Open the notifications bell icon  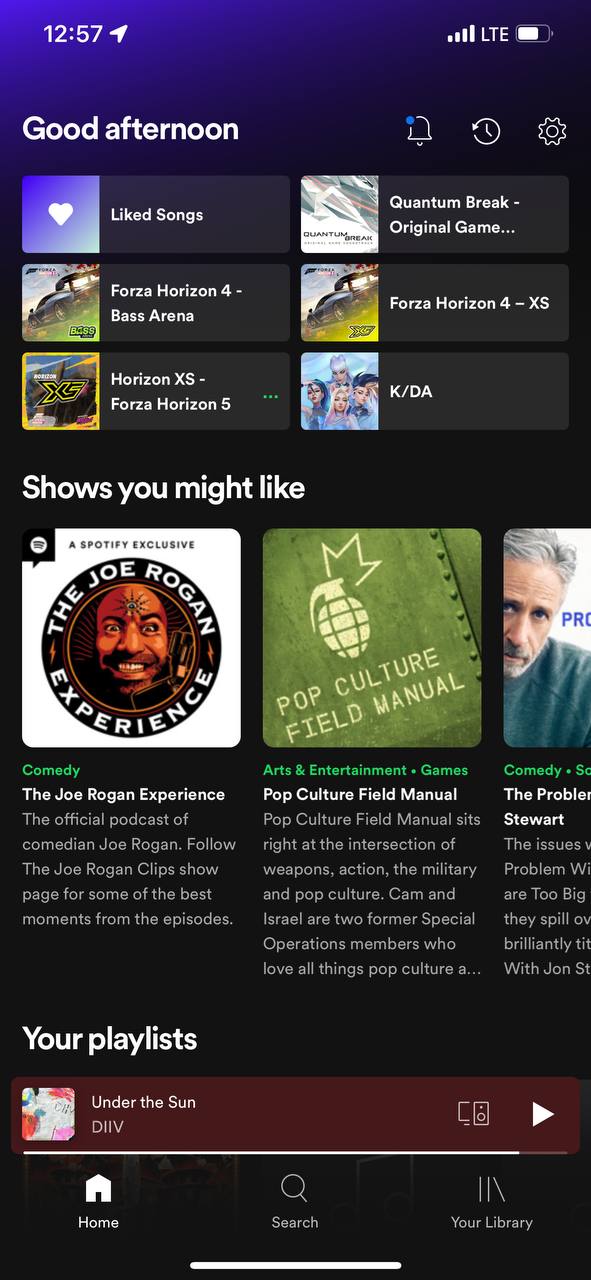[x=419, y=130]
